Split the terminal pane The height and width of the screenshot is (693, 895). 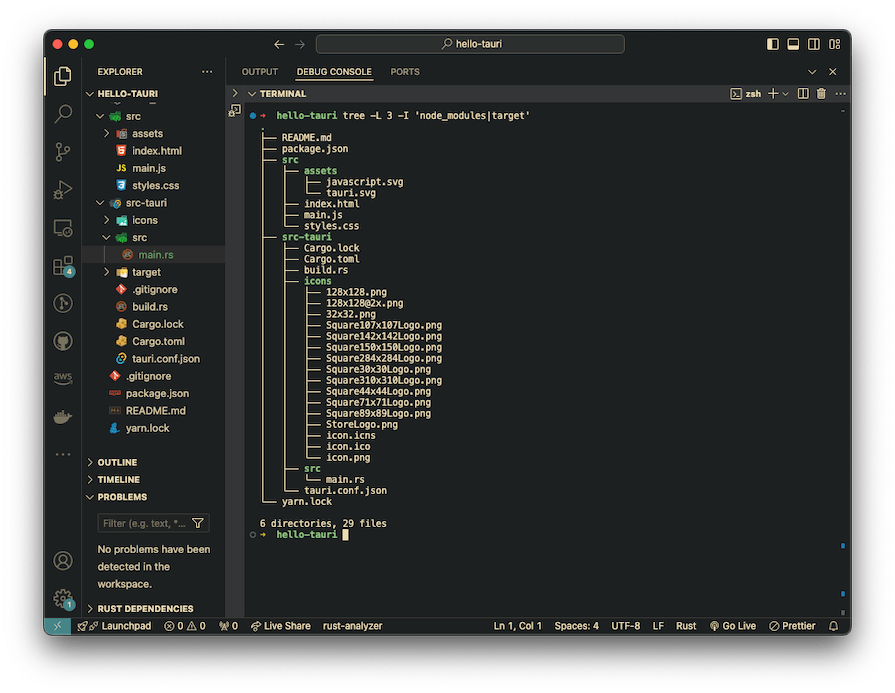(804, 94)
